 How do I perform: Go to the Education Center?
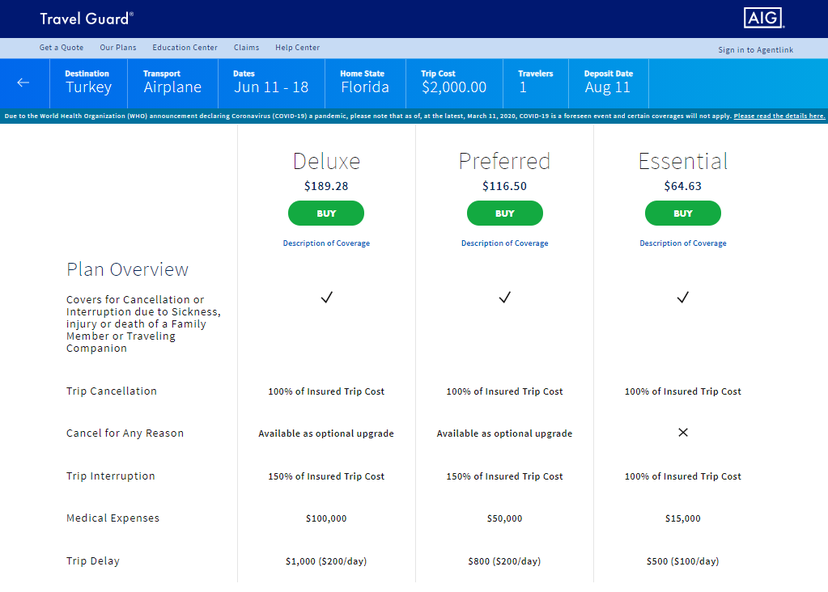click(185, 48)
